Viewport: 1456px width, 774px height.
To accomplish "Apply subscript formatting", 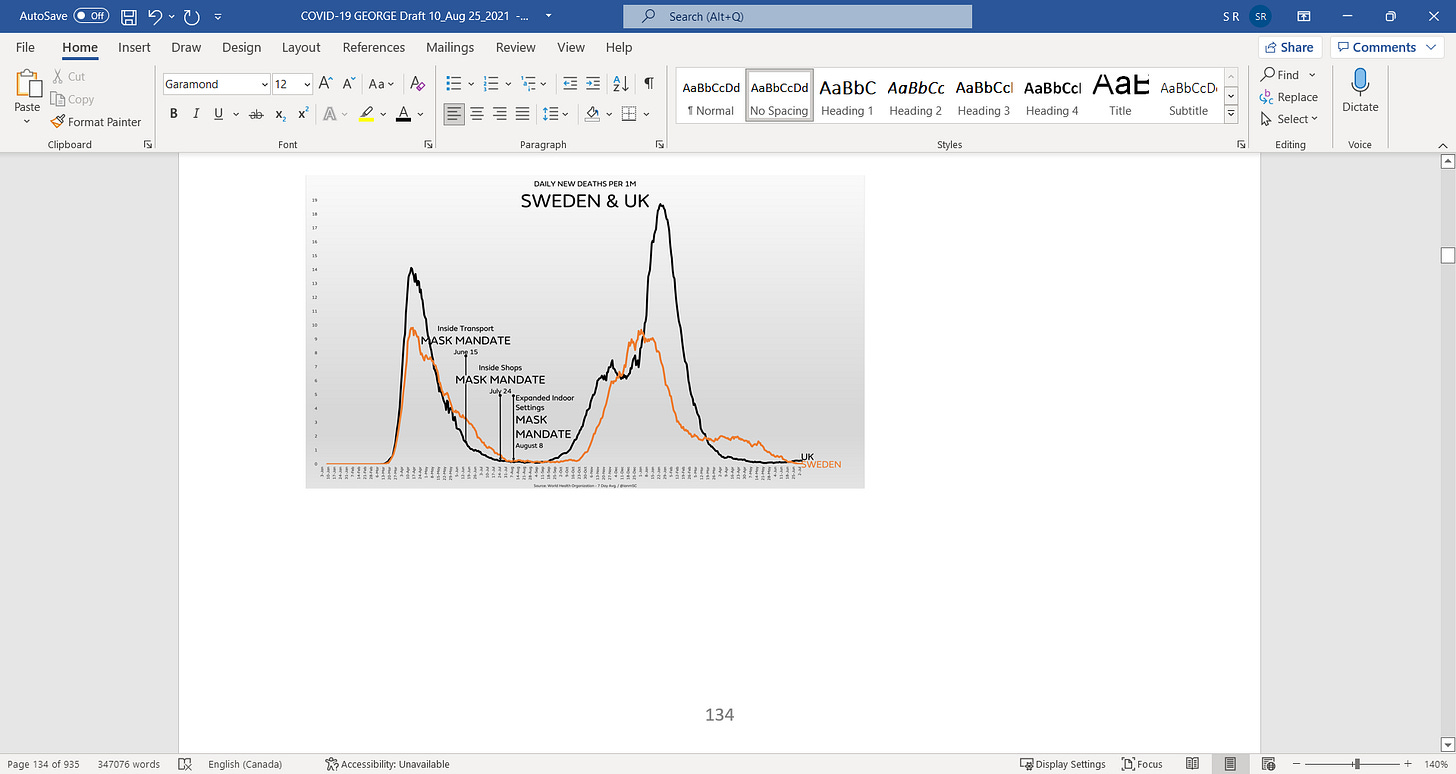I will click(x=281, y=114).
